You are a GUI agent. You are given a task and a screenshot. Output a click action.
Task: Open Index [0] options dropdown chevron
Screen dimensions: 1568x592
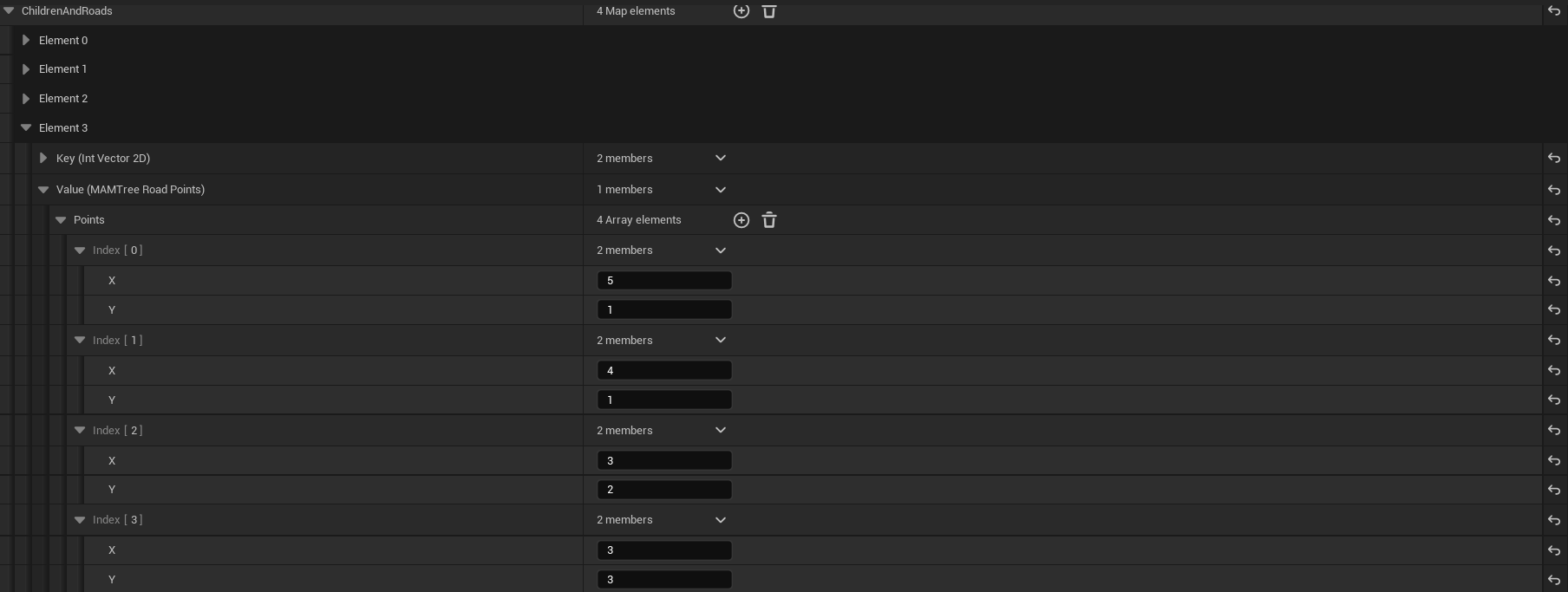(x=721, y=250)
